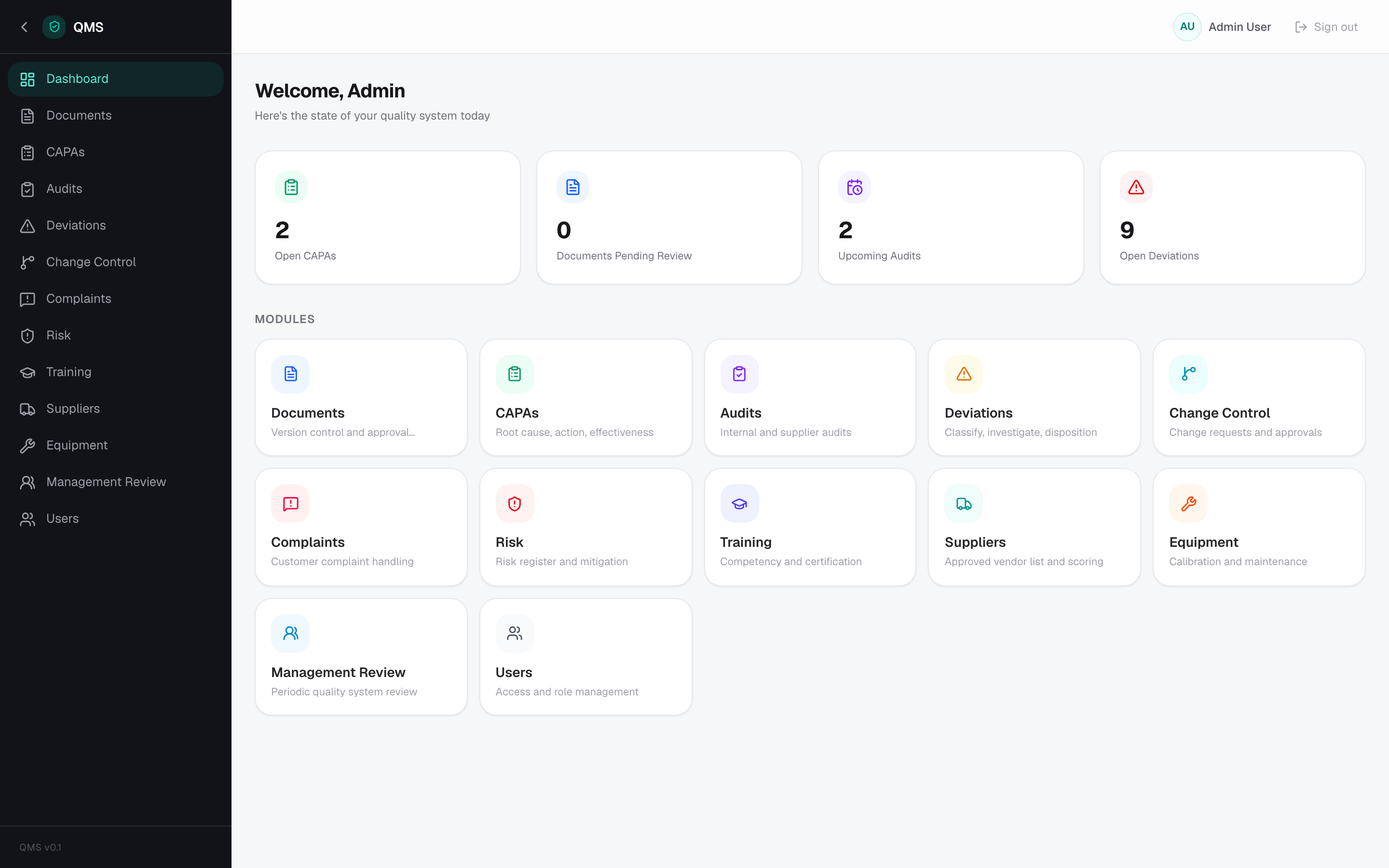Viewport: 1389px width, 868px height.
Task: Click the Admin User name in header
Action: [1239, 27]
